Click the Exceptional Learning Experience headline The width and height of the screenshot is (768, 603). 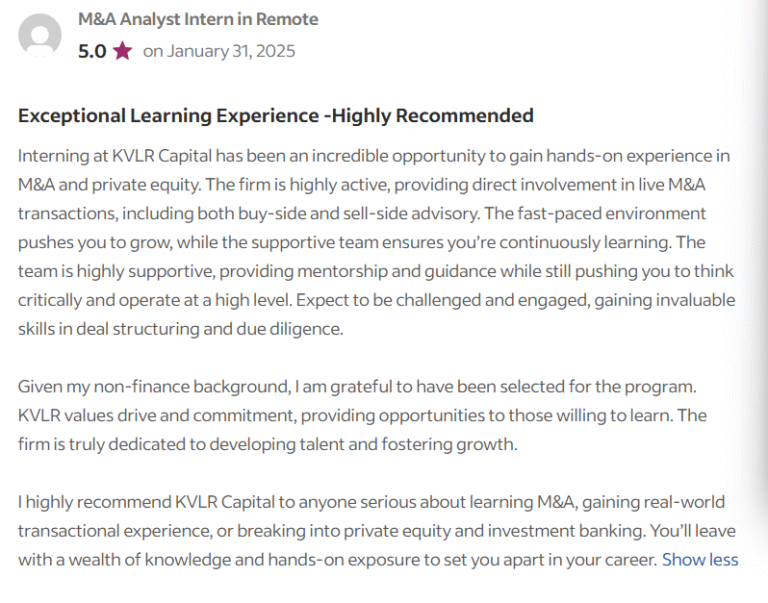pos(168,116)
